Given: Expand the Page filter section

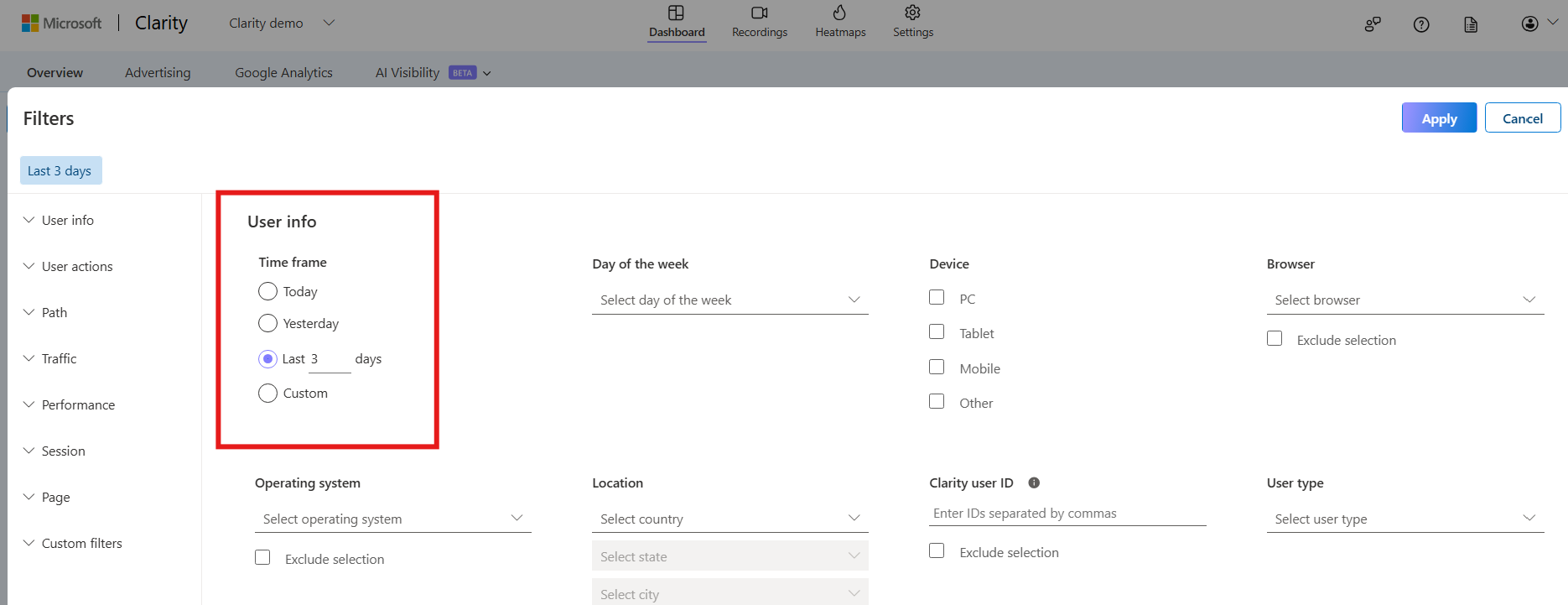Looking at the screenshot, I should click(47, 497).
